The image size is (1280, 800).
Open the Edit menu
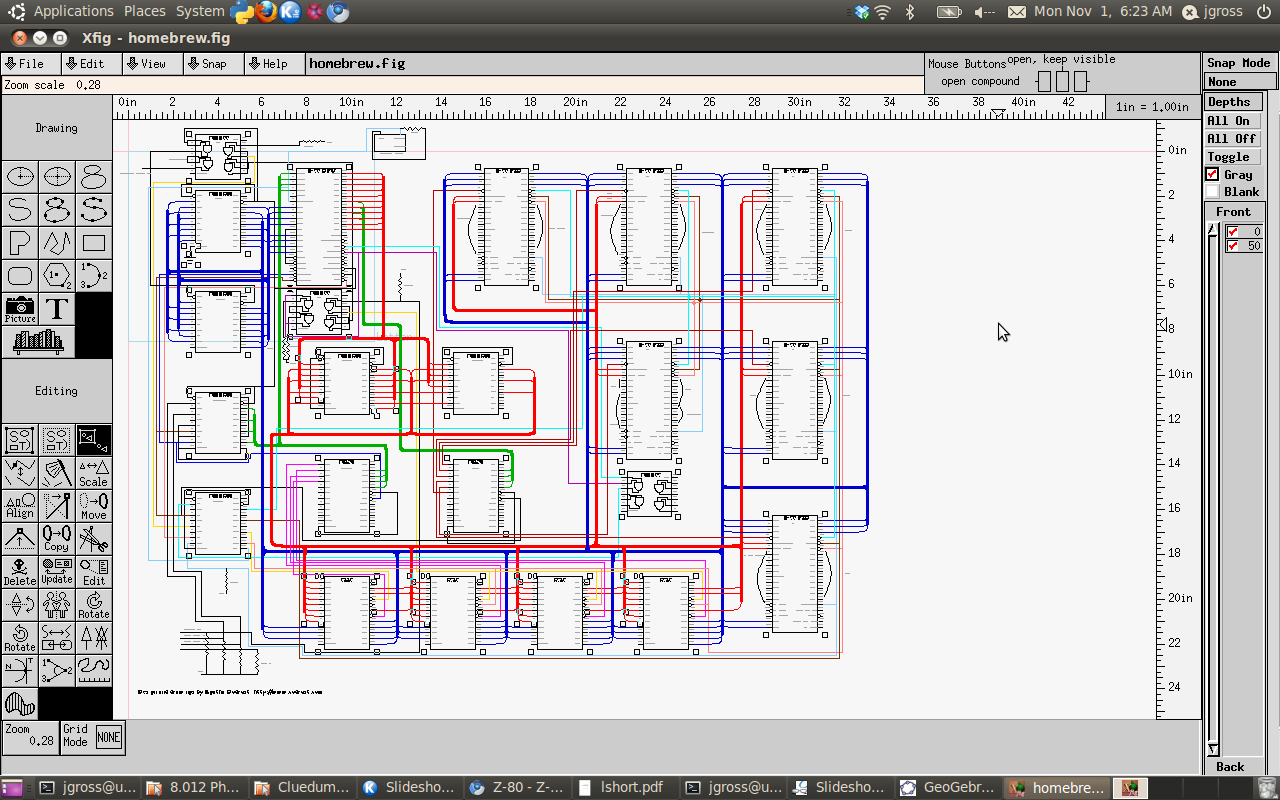click(x=85, y=64)
